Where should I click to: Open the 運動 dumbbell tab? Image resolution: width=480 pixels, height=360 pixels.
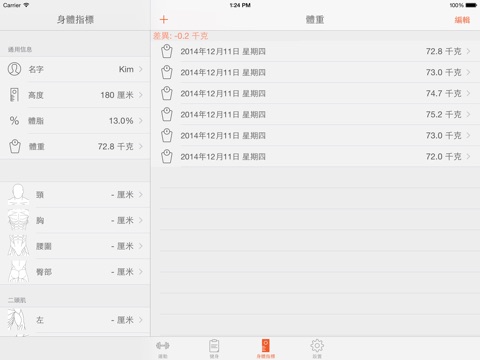pyautogui.click(x=163, y=349)
